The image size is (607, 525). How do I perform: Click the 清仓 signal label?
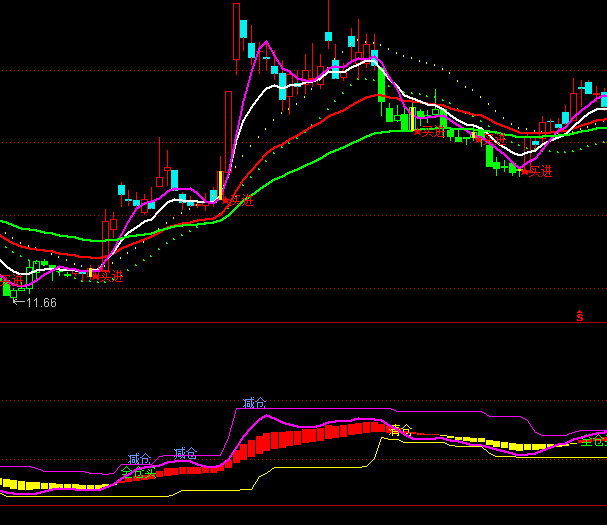pyautogui.click(x=400, y=430)
